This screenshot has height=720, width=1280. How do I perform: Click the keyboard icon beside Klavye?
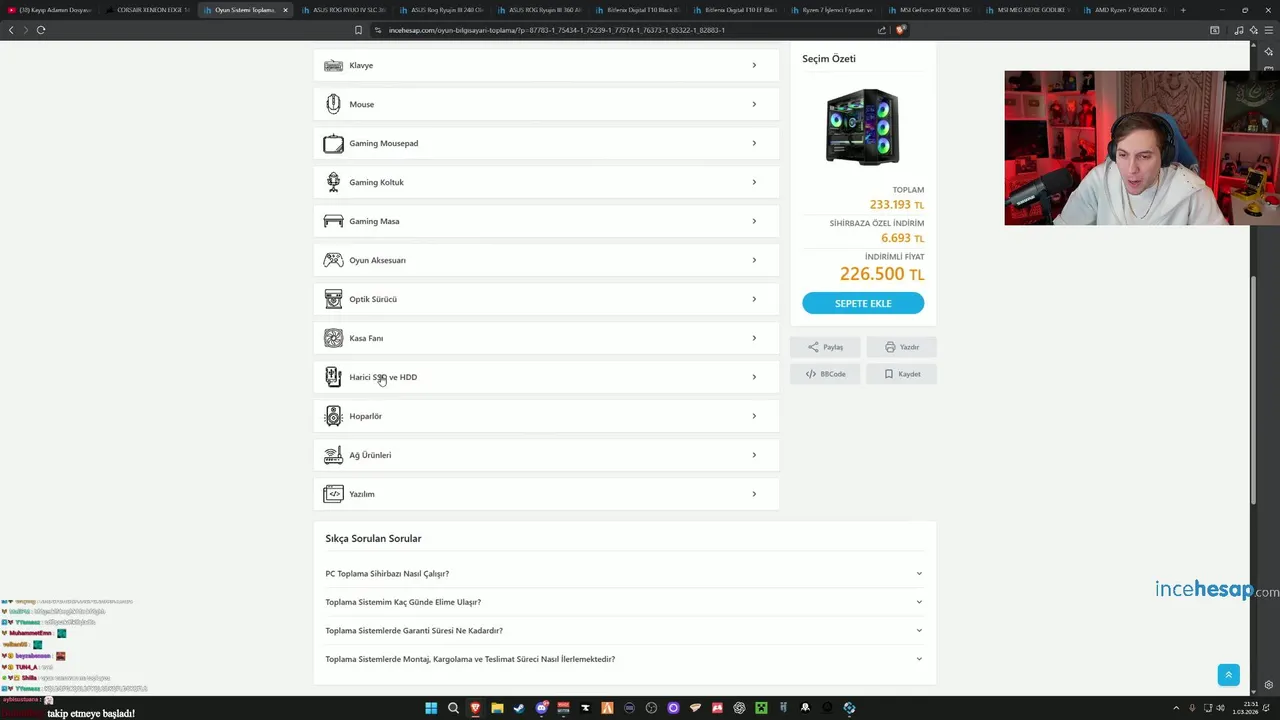[333, 66]
